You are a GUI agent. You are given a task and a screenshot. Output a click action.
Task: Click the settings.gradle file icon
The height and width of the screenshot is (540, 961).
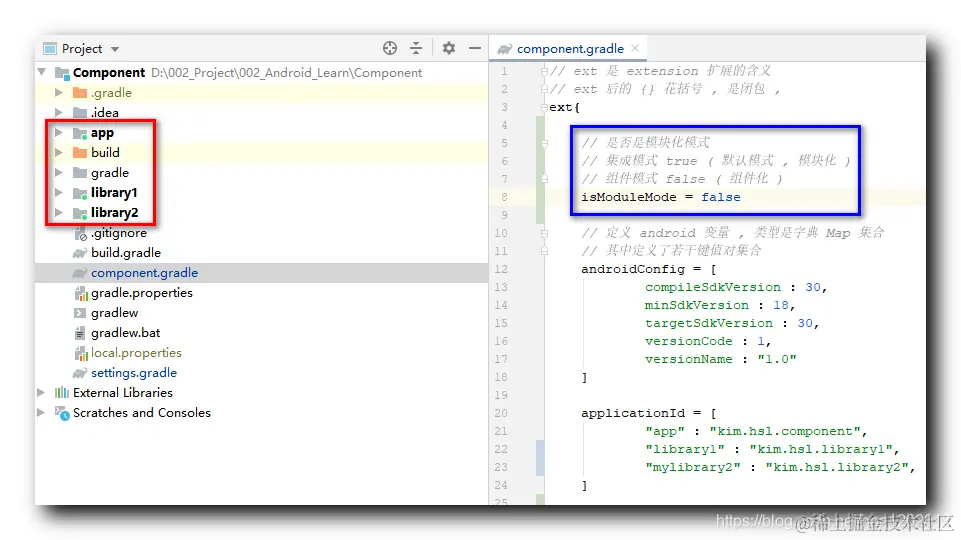[80, 373]
